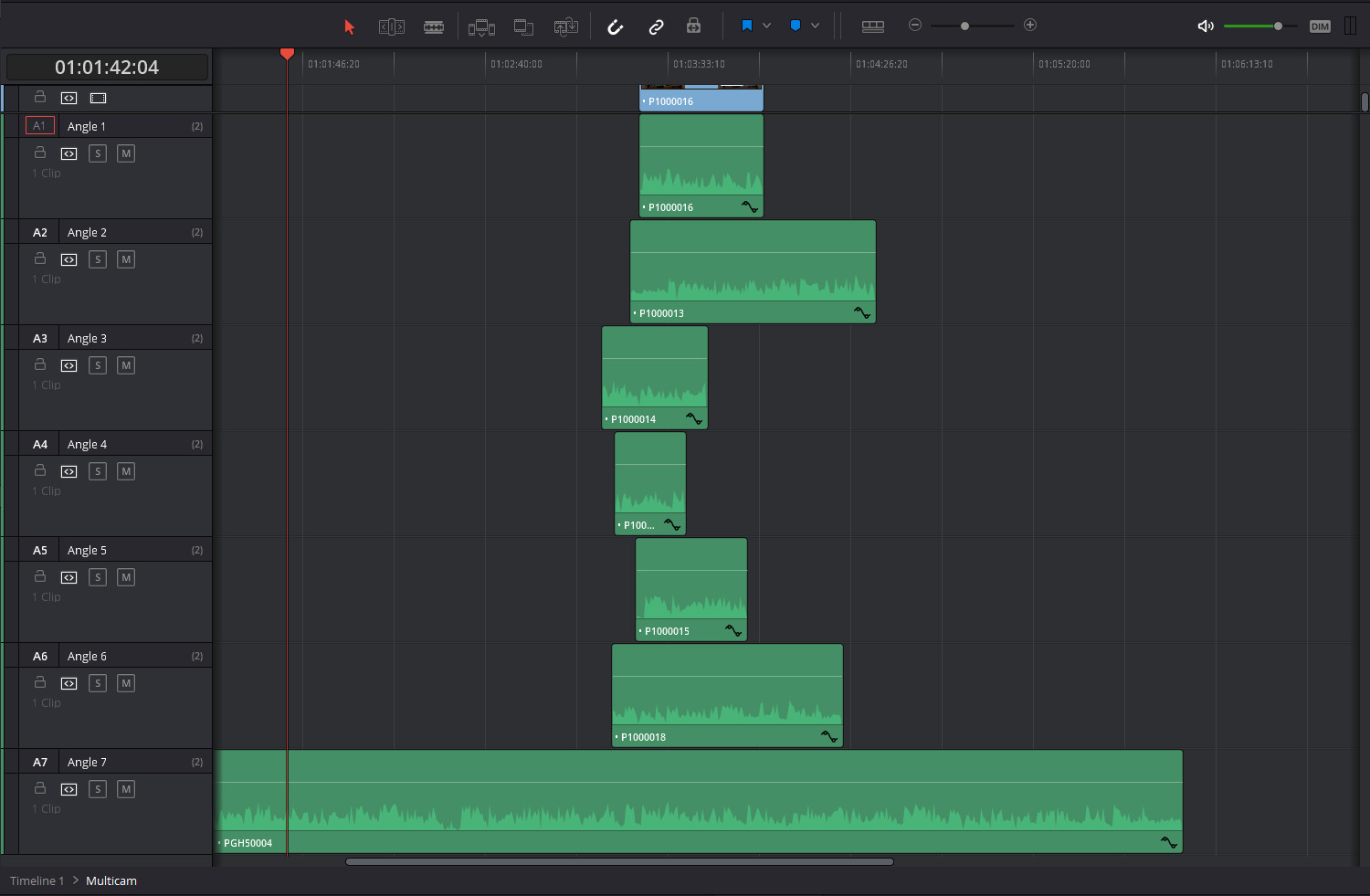Screen dimensions: 1370x896
Task: Select the Blade Edit Mode tool
Action: click(434, 26)
